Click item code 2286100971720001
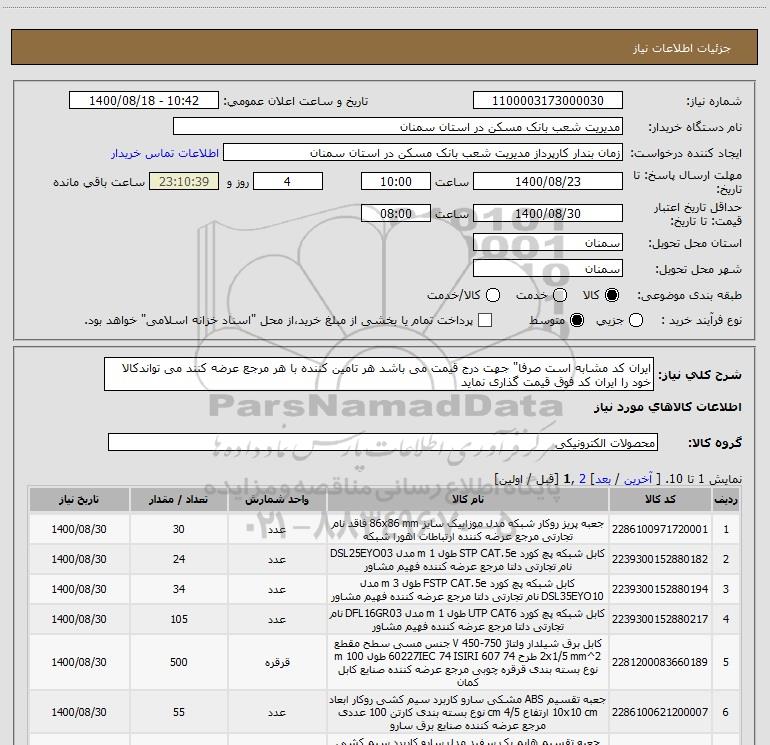Viewport: 770px width, 745px height. [660, 529]
